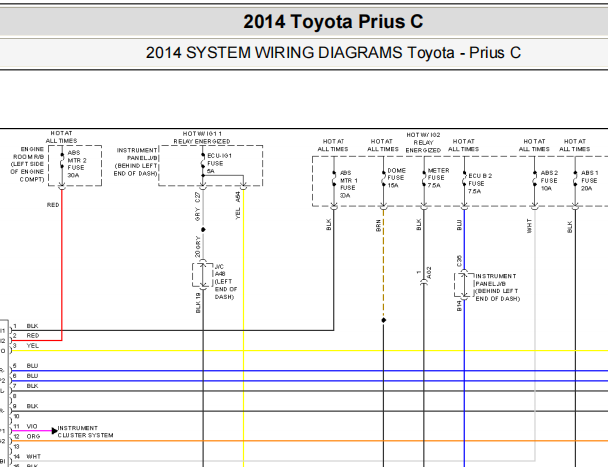Click the "J/C A48 (LEFT END OF DASH)" label
Image resolution: width=608 pixels, height=467 pixels.
(226, 282)
